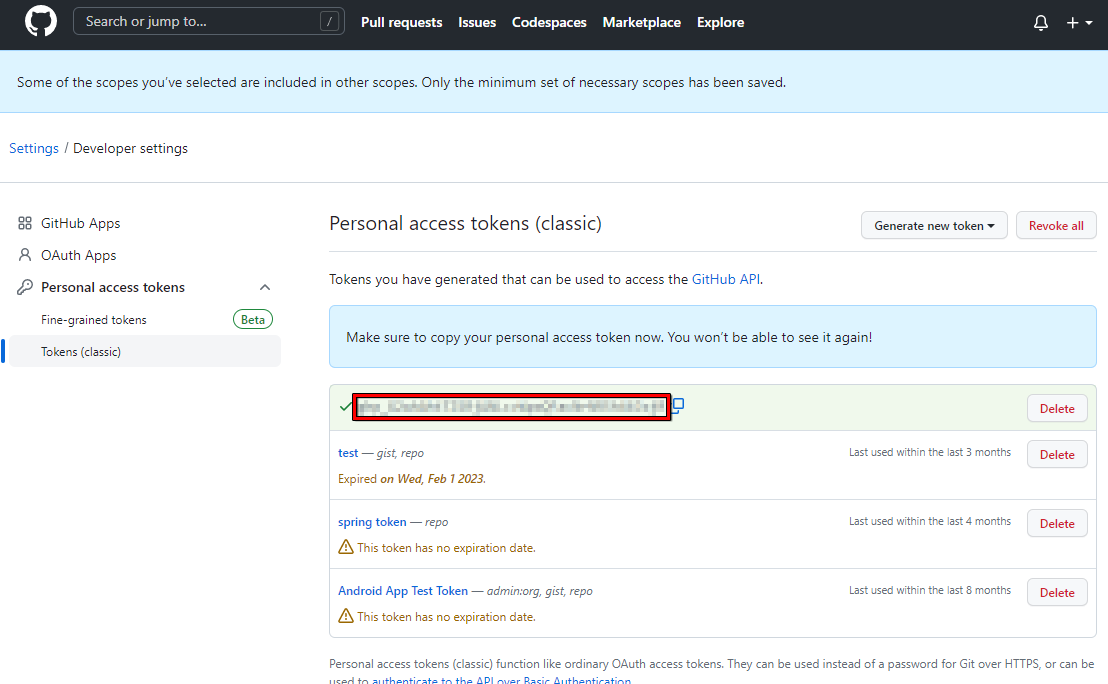The height and width of the screenshot is (684, 1108).
Task: Click the Personal access tokens (classic) heading
Action: pyautogui.click(x=465, y=223)
